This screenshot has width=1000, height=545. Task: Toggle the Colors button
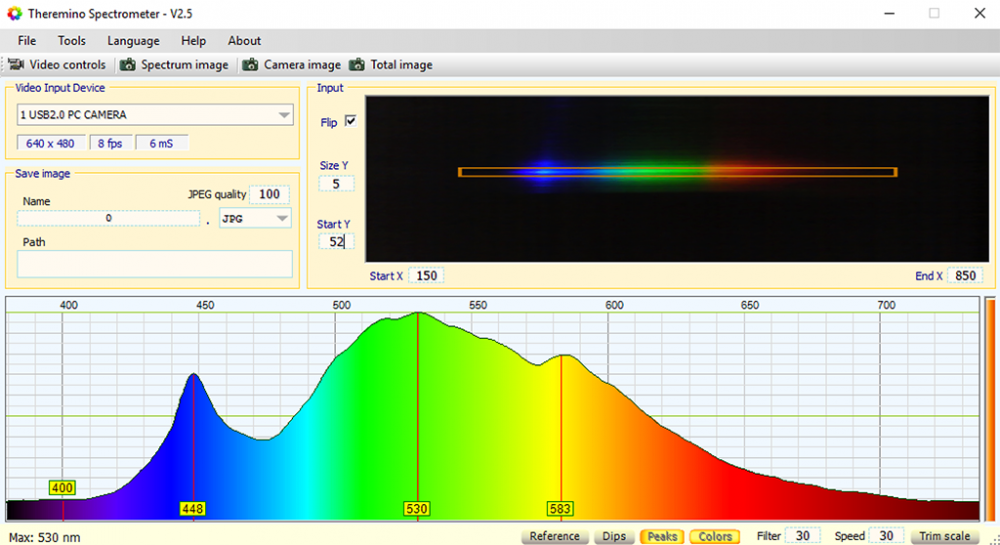click(715, 536)
